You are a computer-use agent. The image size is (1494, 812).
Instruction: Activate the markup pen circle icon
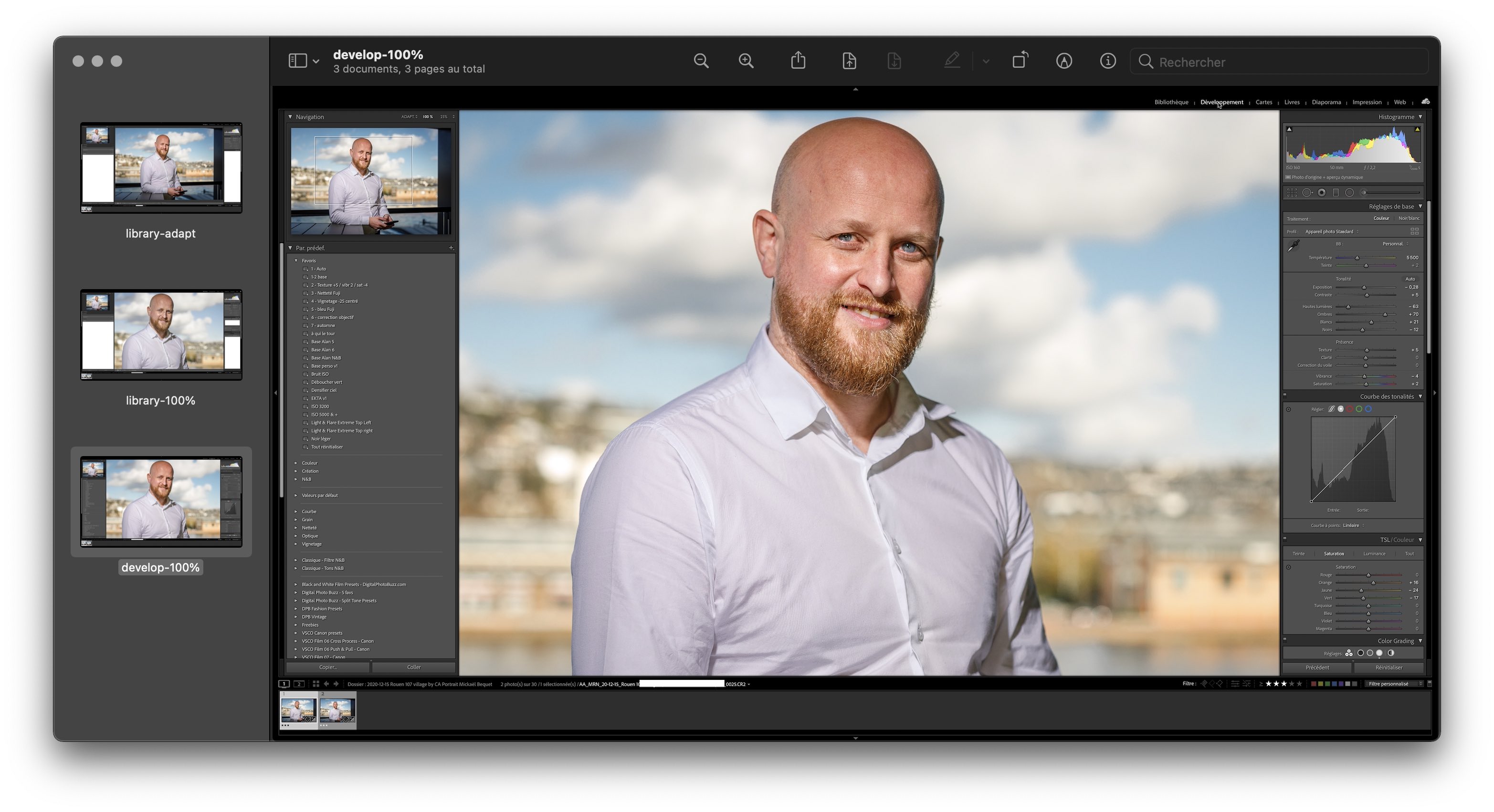pyautogui.click(x=1063, y=61)
